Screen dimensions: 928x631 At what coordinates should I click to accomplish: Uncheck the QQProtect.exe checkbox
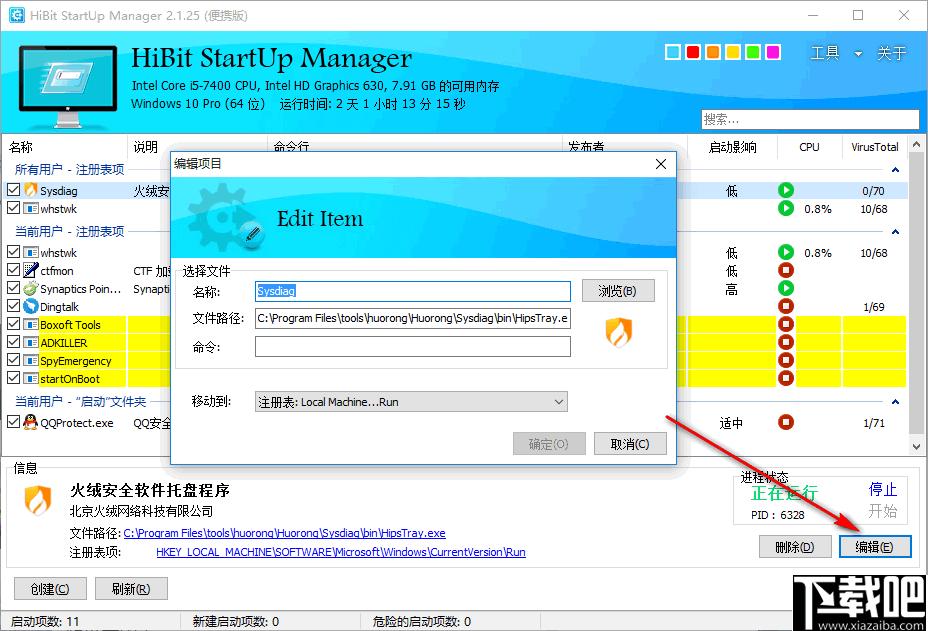coord(14,421)
